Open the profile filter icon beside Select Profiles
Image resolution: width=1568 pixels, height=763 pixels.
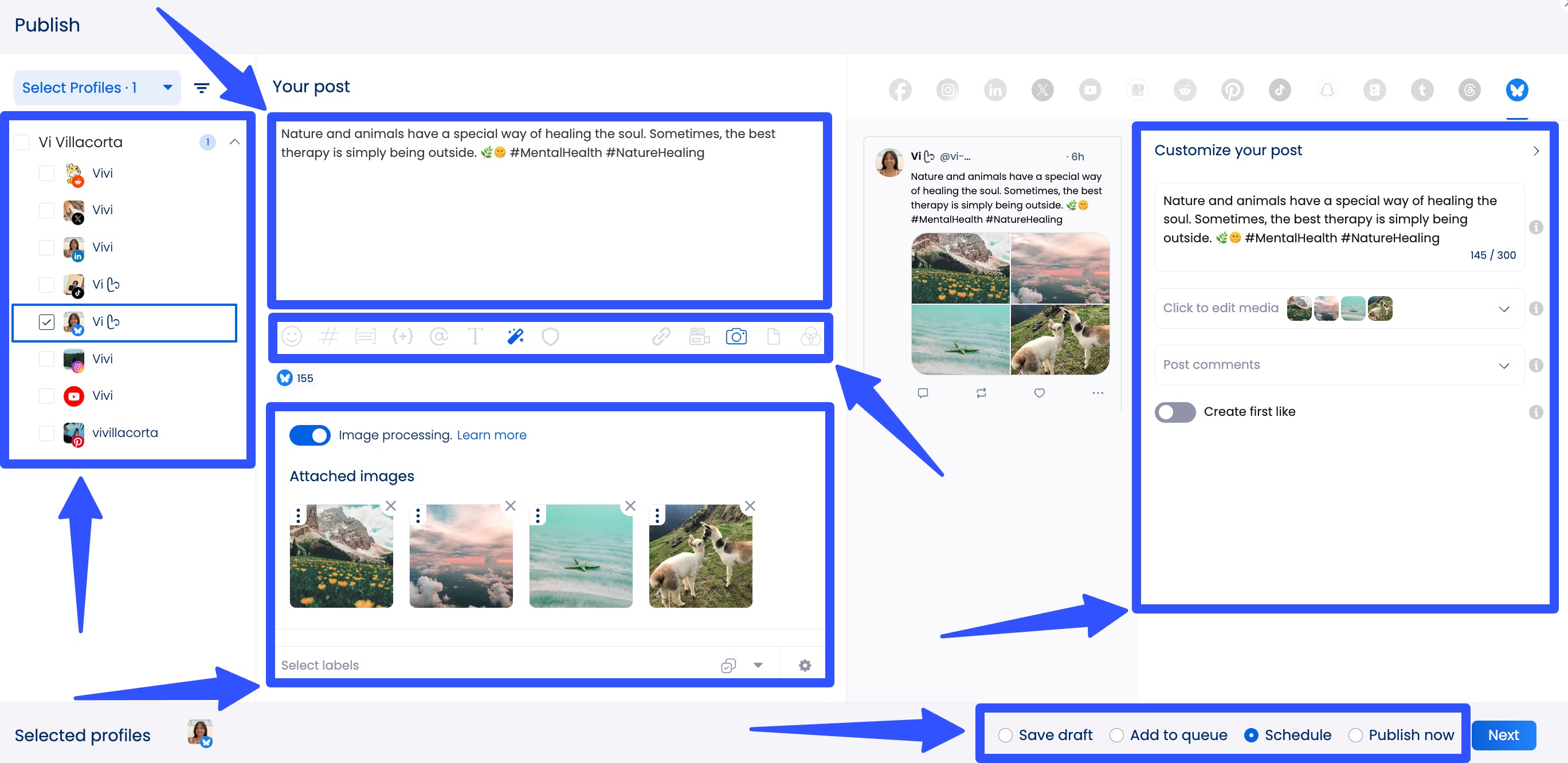[x=202, y=87]
